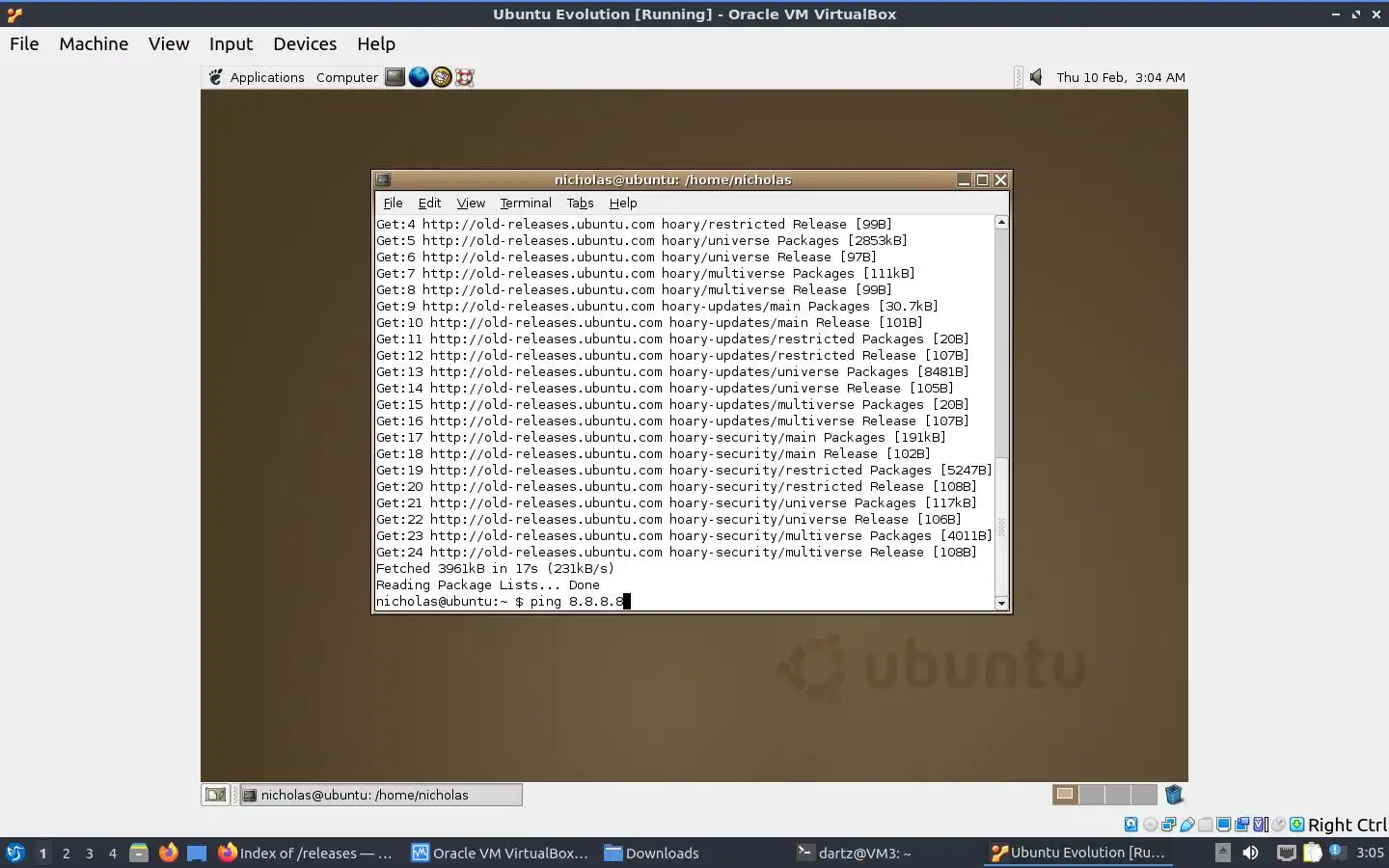
Task: Switch to third guest workspace
Action: [1118, 795]
